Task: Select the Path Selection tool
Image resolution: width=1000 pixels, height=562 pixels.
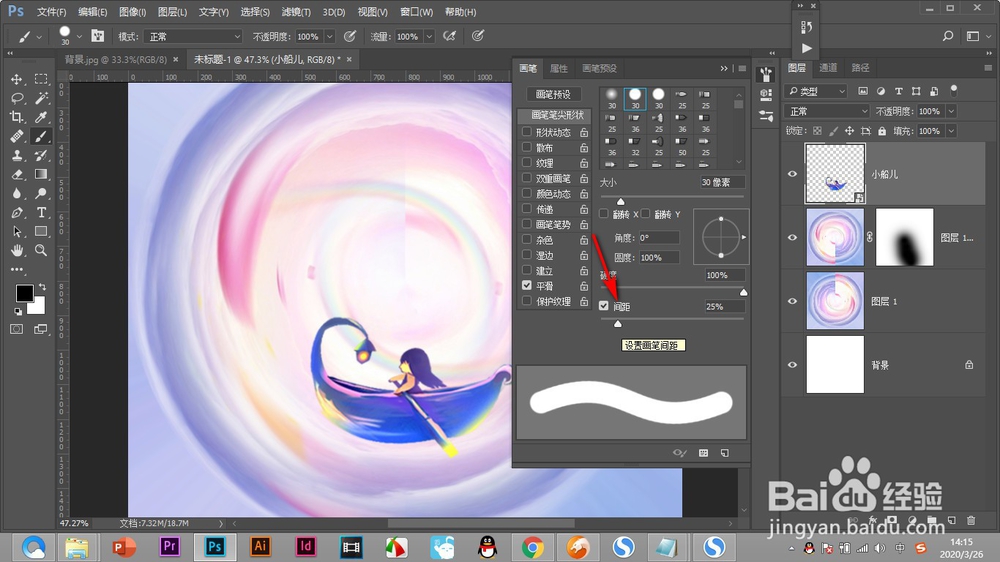Action: pyautogui.click(x=17, y=232)
